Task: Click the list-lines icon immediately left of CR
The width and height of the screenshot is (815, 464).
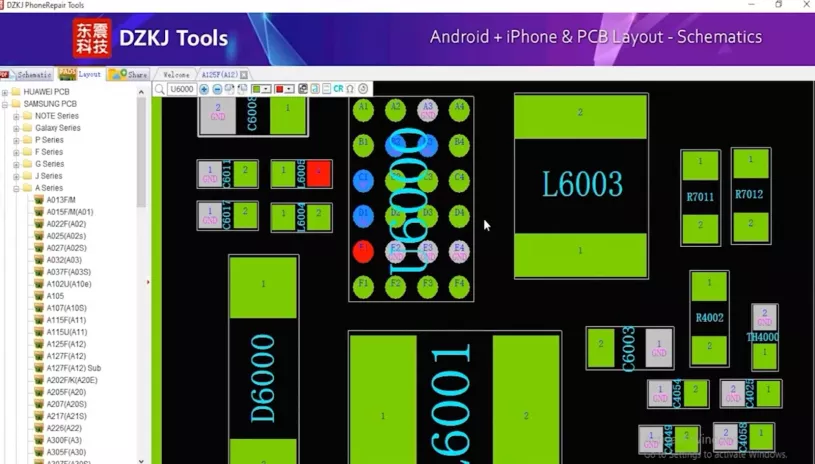Action: 326,89
